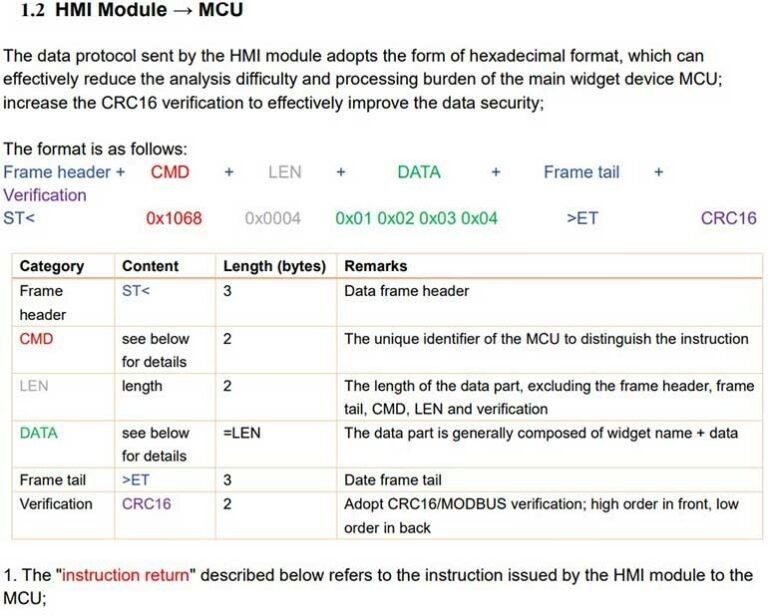Viewport: 768px width, 616px height.
Task: Click the red 'CMD' label in format line
Action: click(170, 172)
